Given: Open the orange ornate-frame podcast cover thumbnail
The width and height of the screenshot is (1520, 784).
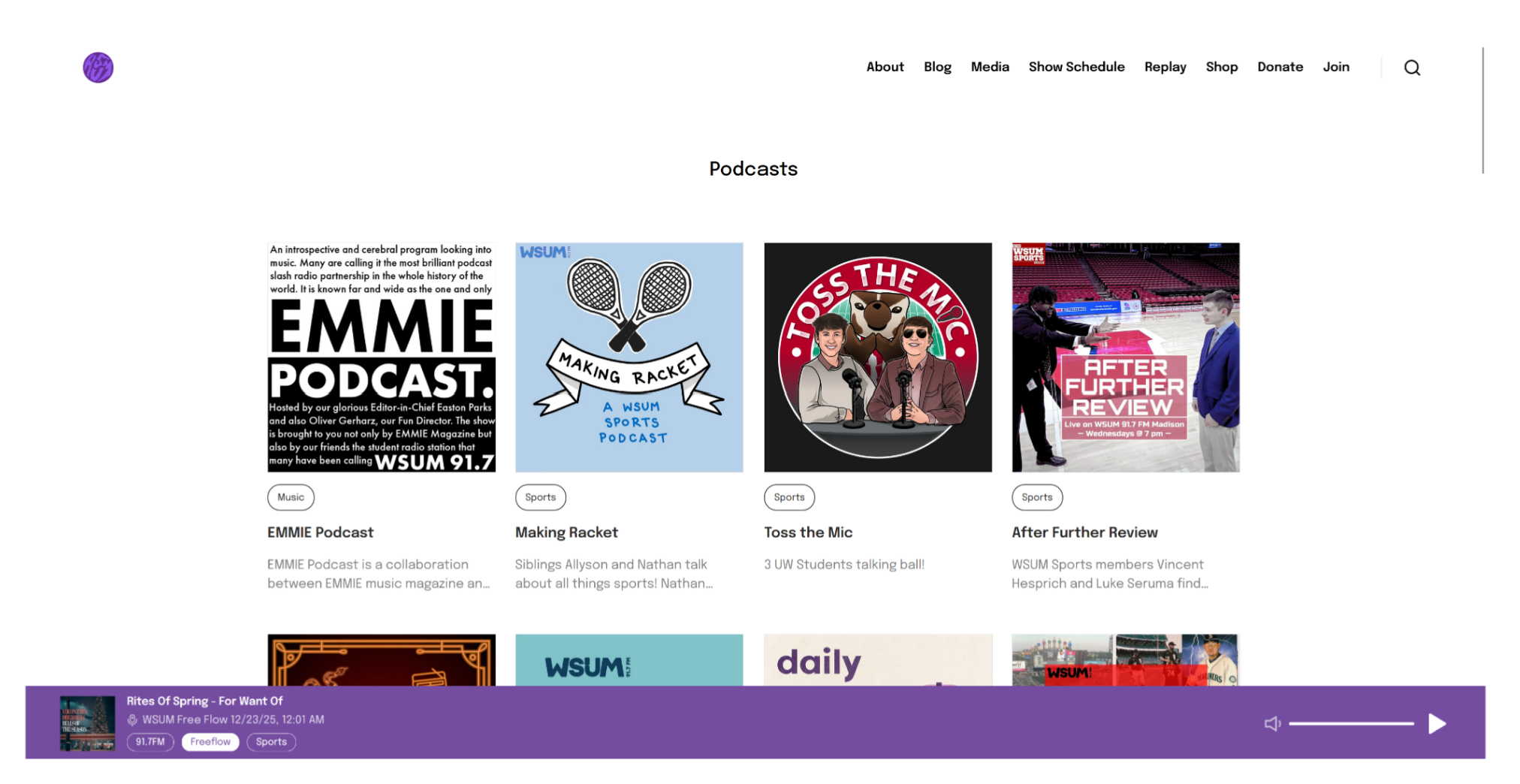Looking at the screenshot, I should coord(382,660).
